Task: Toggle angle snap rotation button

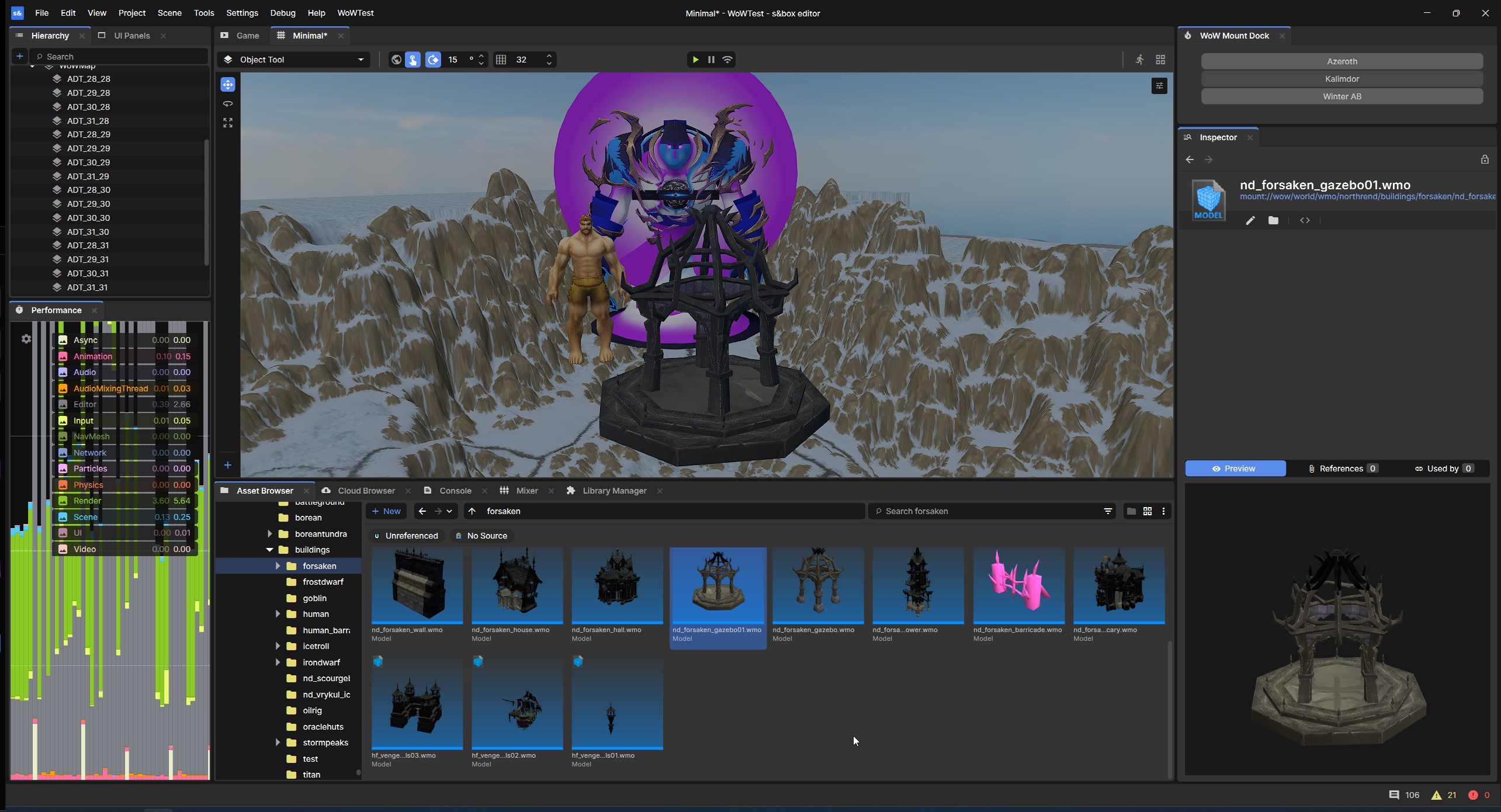Action: [x=433, y=60]
